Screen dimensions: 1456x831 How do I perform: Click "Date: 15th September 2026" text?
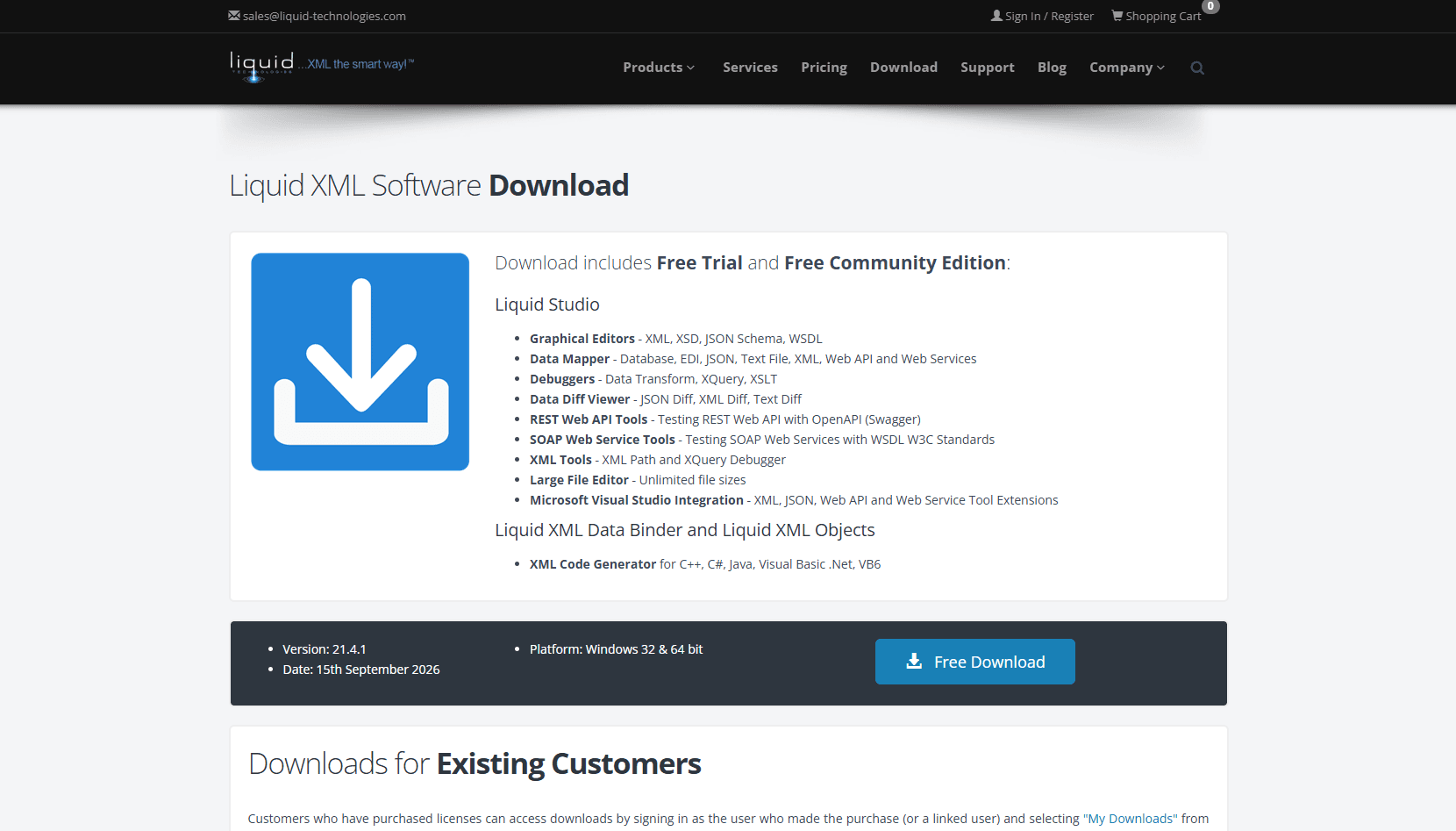point(361,670)
